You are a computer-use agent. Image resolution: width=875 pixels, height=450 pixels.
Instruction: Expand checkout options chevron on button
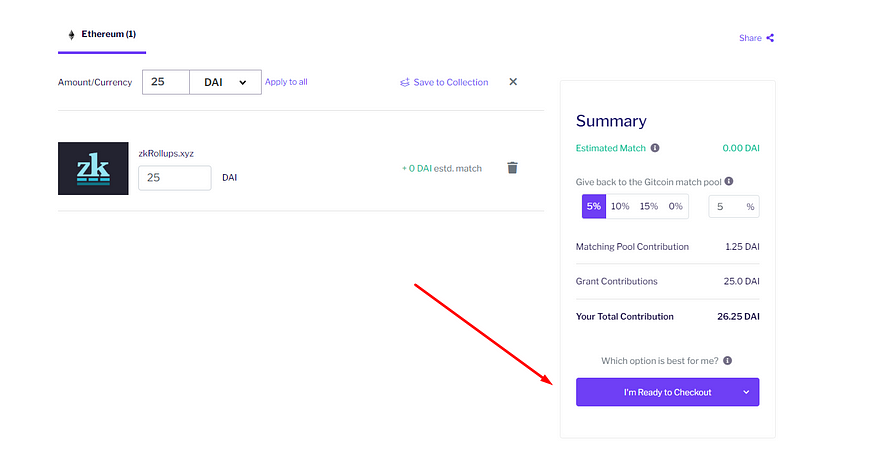(x=746, y=392)
